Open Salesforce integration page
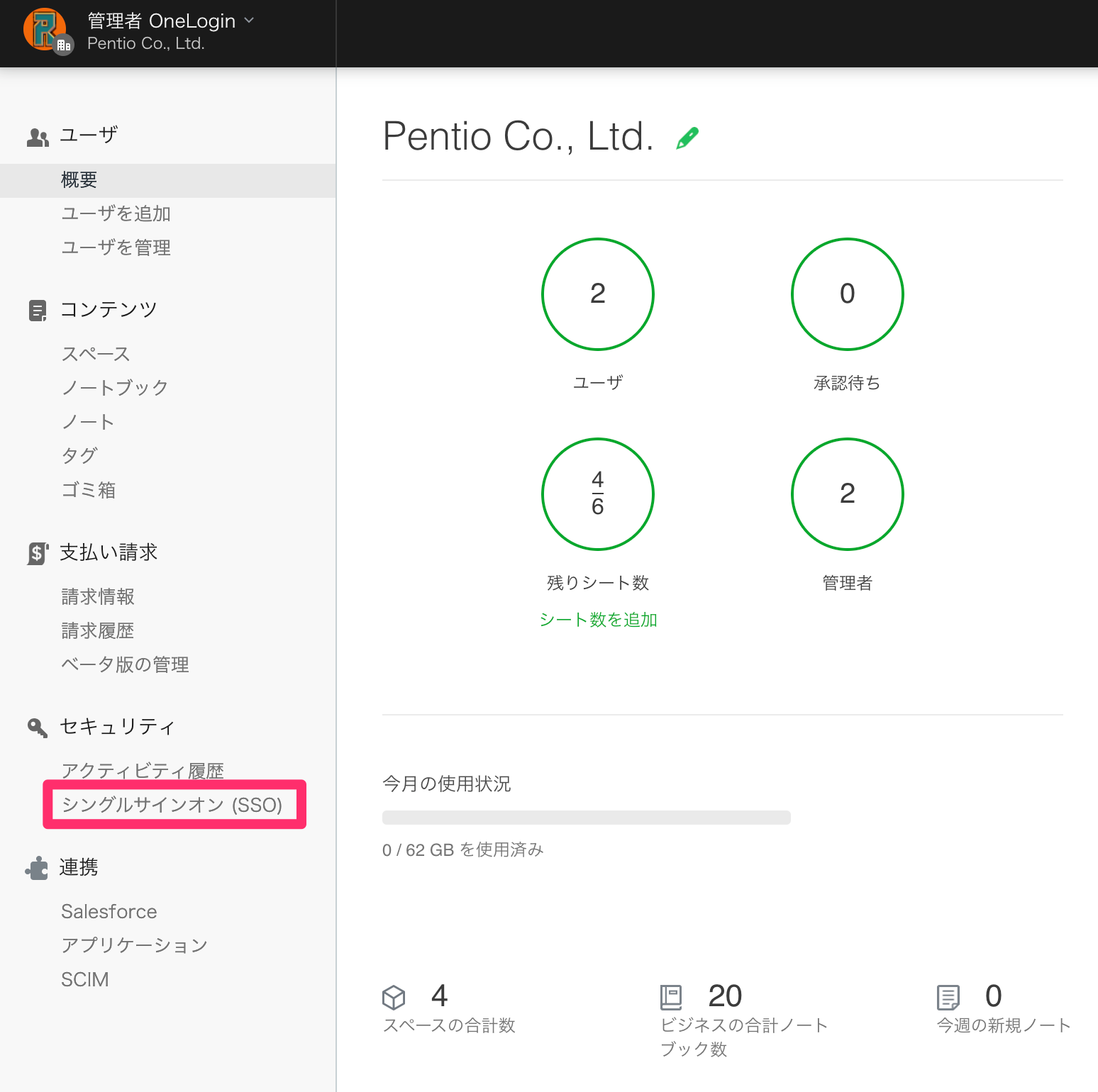Image resolution: width=1098 pixels, height=1092 pixels. [109, 912]
